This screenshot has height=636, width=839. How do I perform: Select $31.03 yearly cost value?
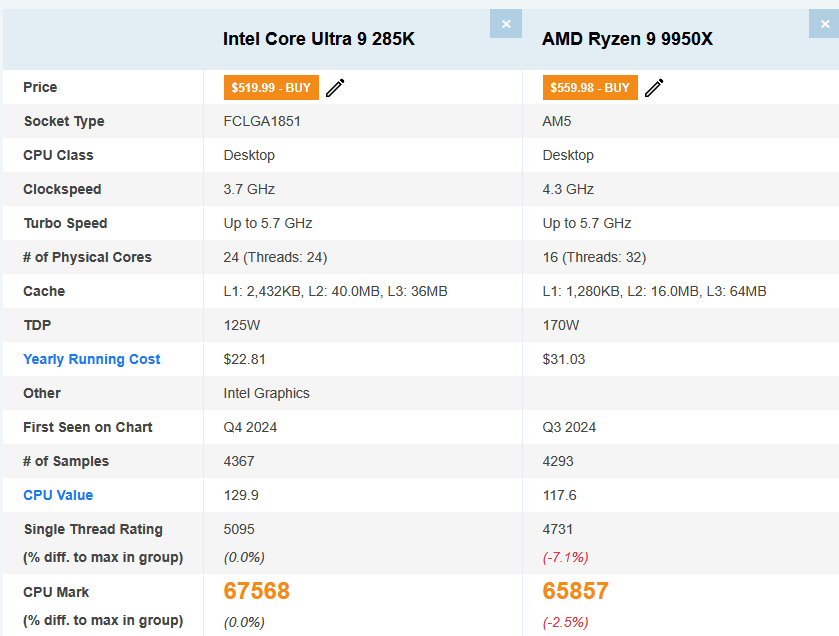point(563,359)
